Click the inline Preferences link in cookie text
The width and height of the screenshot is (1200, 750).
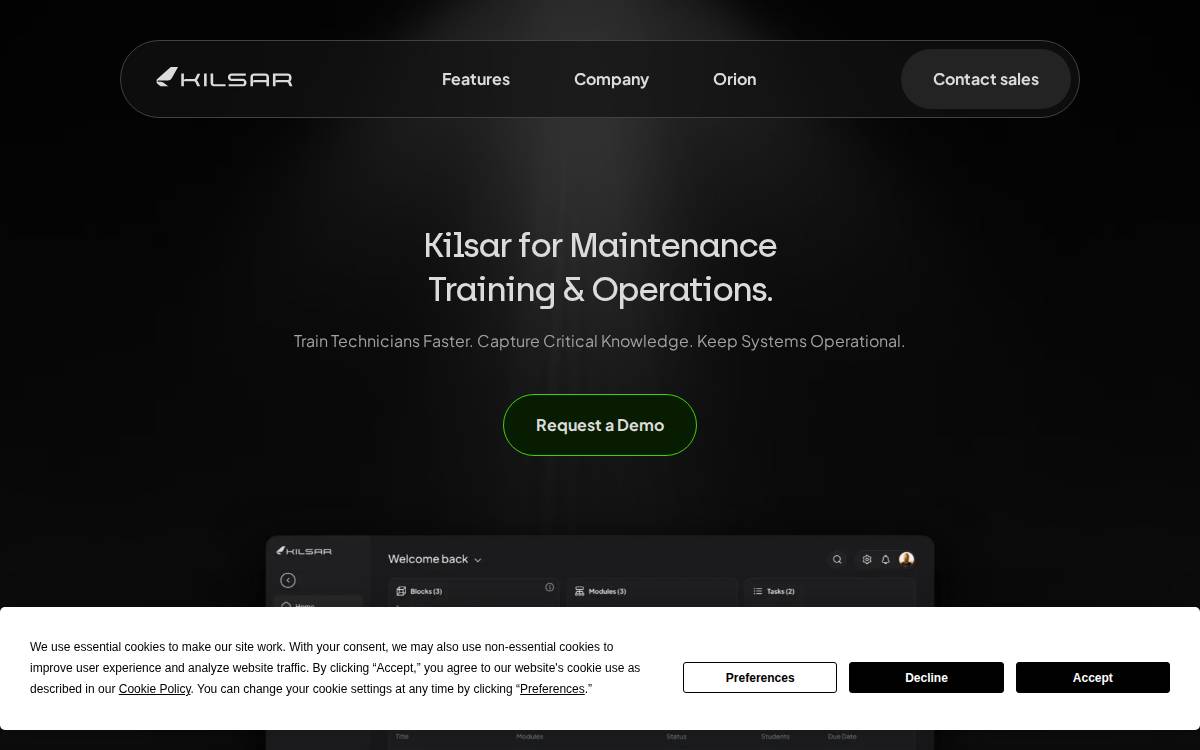pyautogui.click(x=552, y=689)
